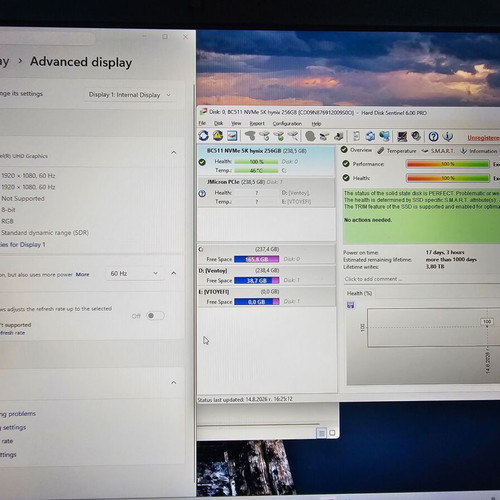The height and width of the screenshot is (500, 500).
Task: Click the Refresh toolbar icon in Hard Disk Sentinel
Action: tap(204, 136)
